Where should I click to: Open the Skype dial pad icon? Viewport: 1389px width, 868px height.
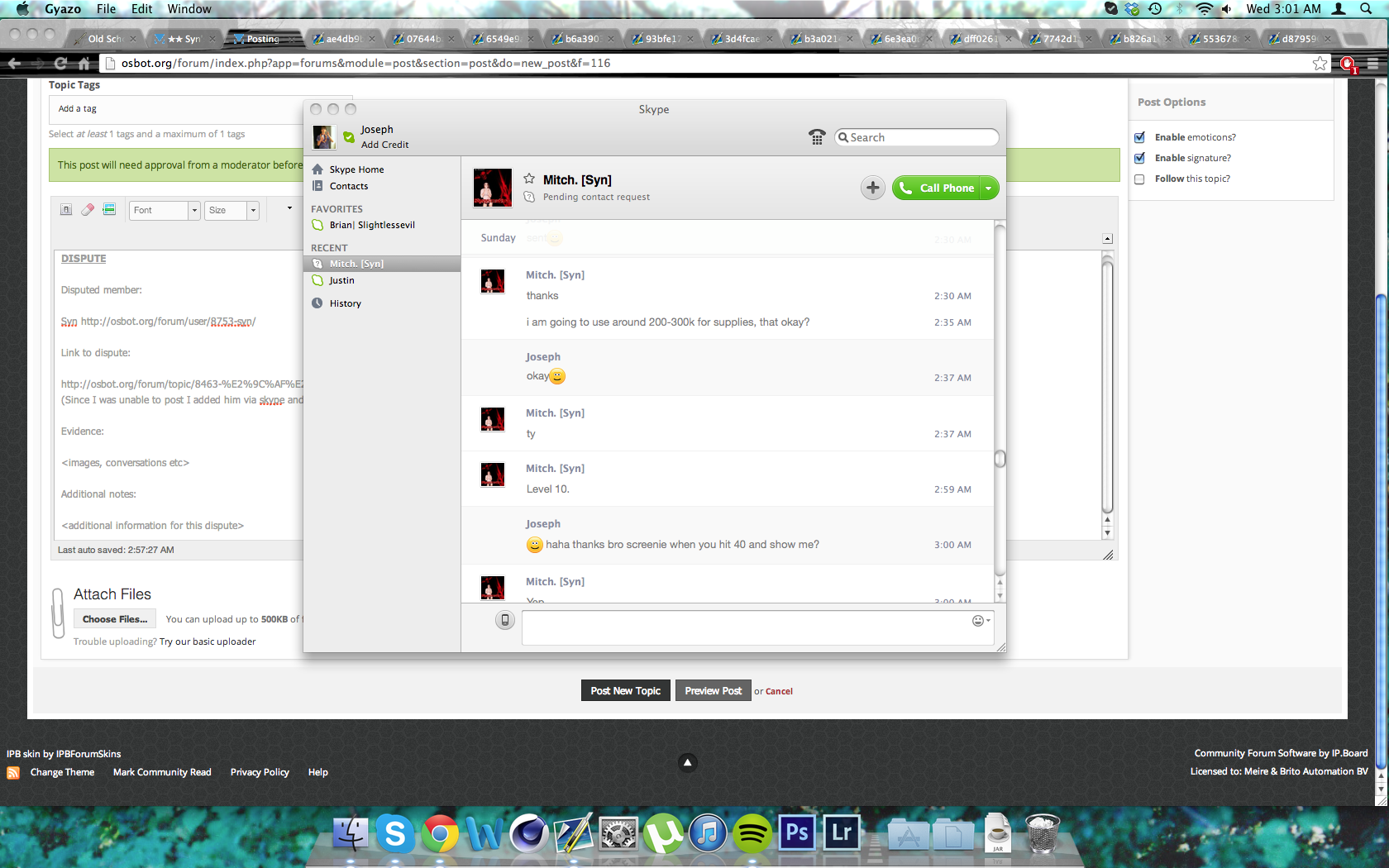817,137
